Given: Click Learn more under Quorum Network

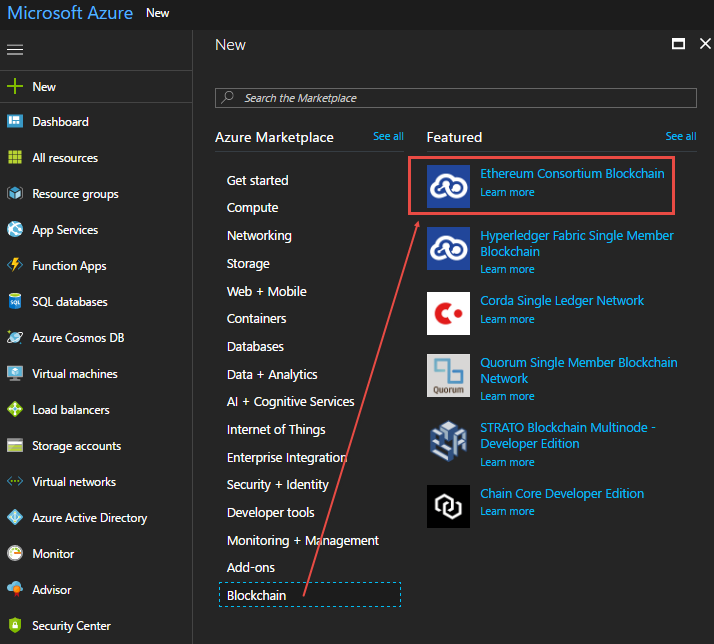Looking at the screenshot, I should [507, 396].
